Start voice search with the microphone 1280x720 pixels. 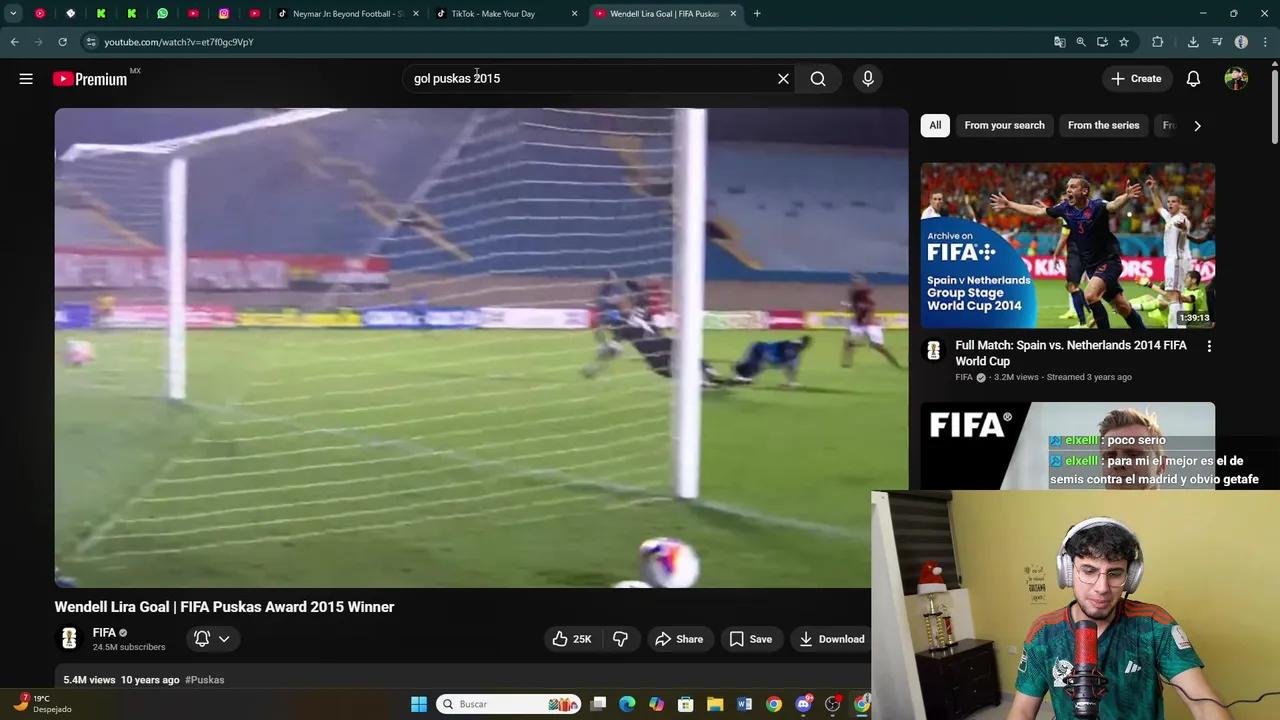pyautogui.click(x=868, y=79)
